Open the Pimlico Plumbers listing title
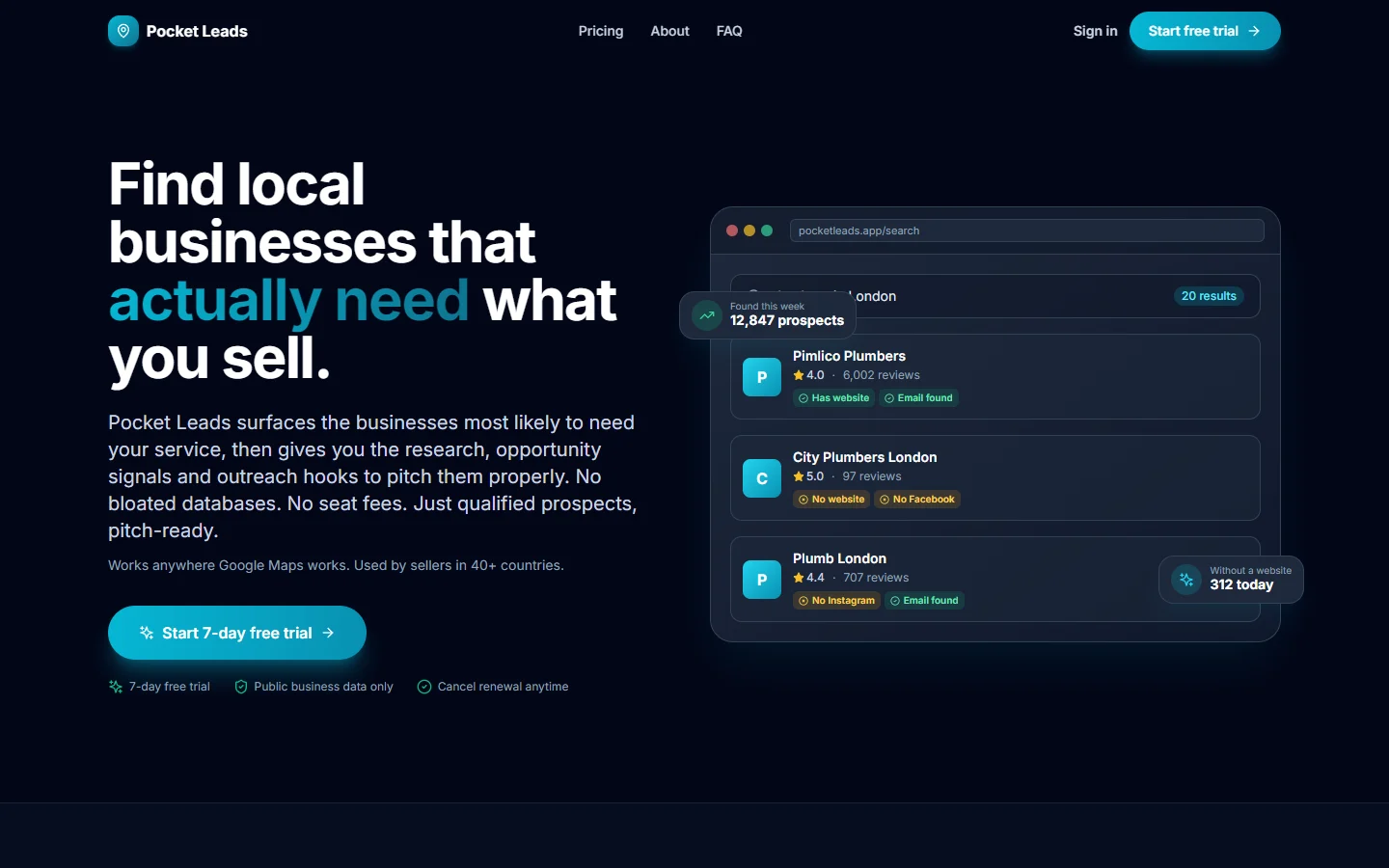This screenshot has width=1389, height=868. point(849,356)
